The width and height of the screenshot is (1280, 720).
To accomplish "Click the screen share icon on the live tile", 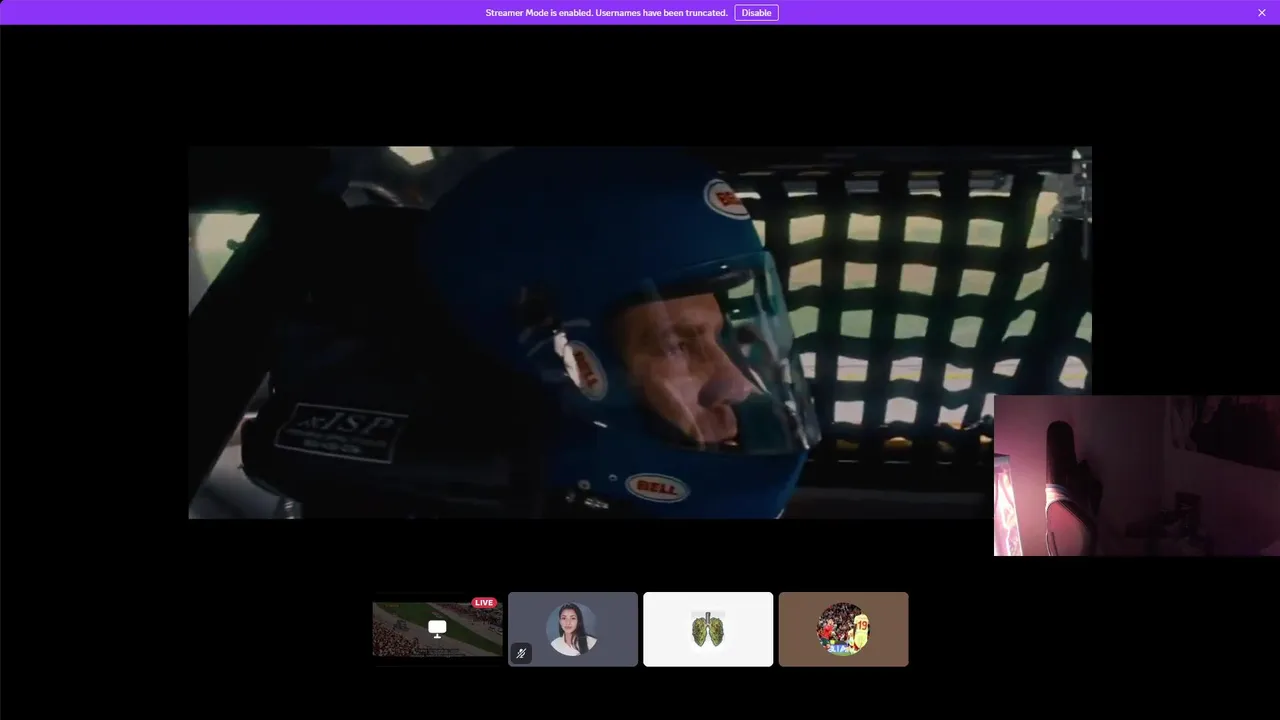I will [x=437, y=628].
